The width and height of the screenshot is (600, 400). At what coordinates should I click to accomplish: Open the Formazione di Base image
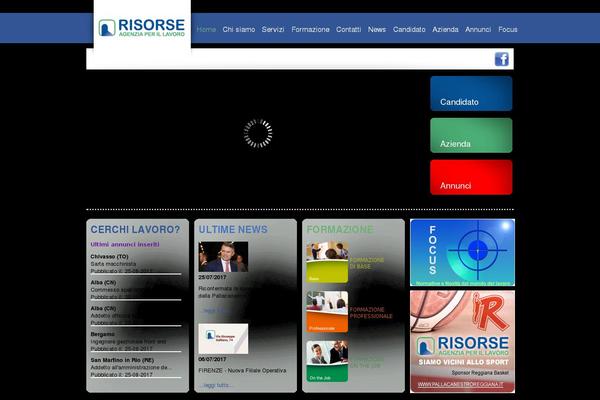327,262
